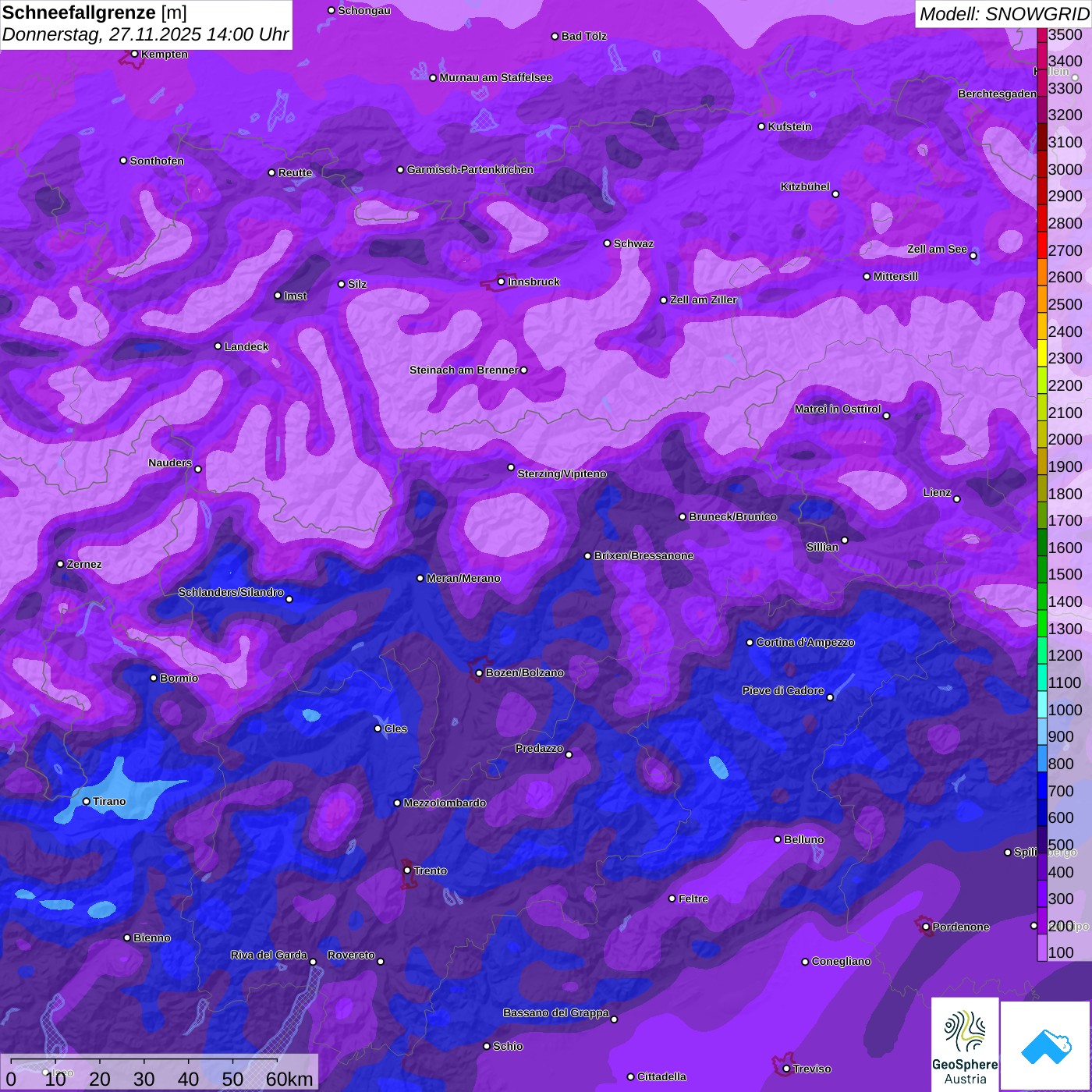Image resolution: width=1092 pixels, height=1092 pixels.
Task: Click the Garmisch-Partenkirchen label
Action: point(470,169)
